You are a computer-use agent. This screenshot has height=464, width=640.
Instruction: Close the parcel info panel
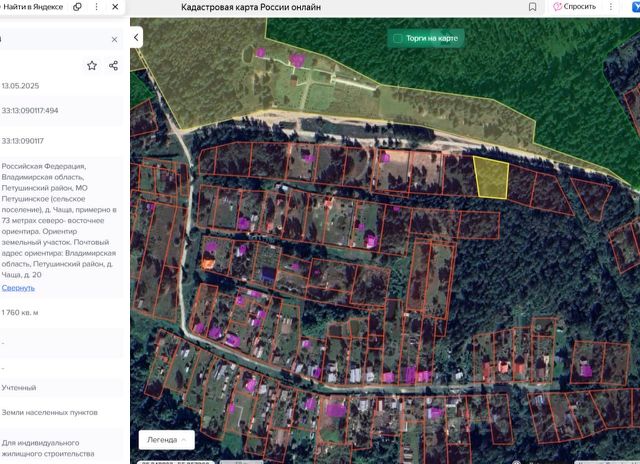point(114,40)
